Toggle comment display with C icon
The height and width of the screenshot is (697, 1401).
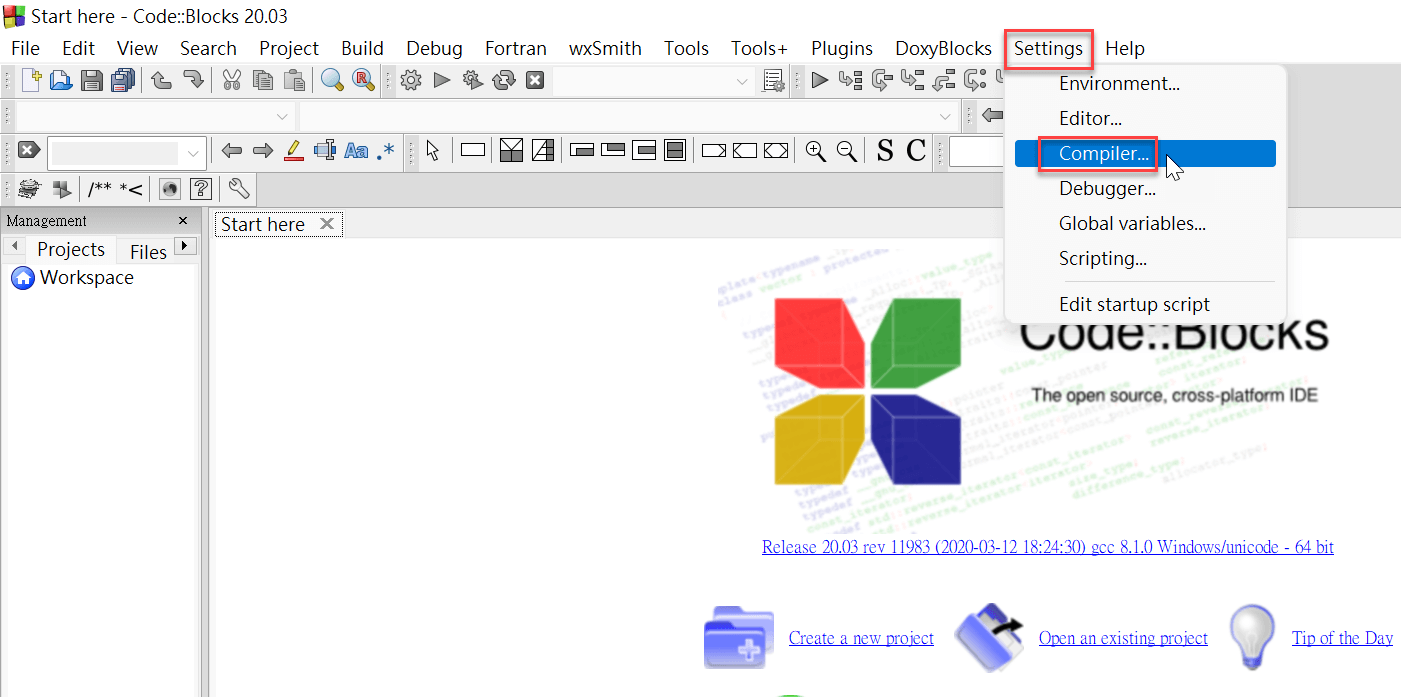[x=916, y=151]
